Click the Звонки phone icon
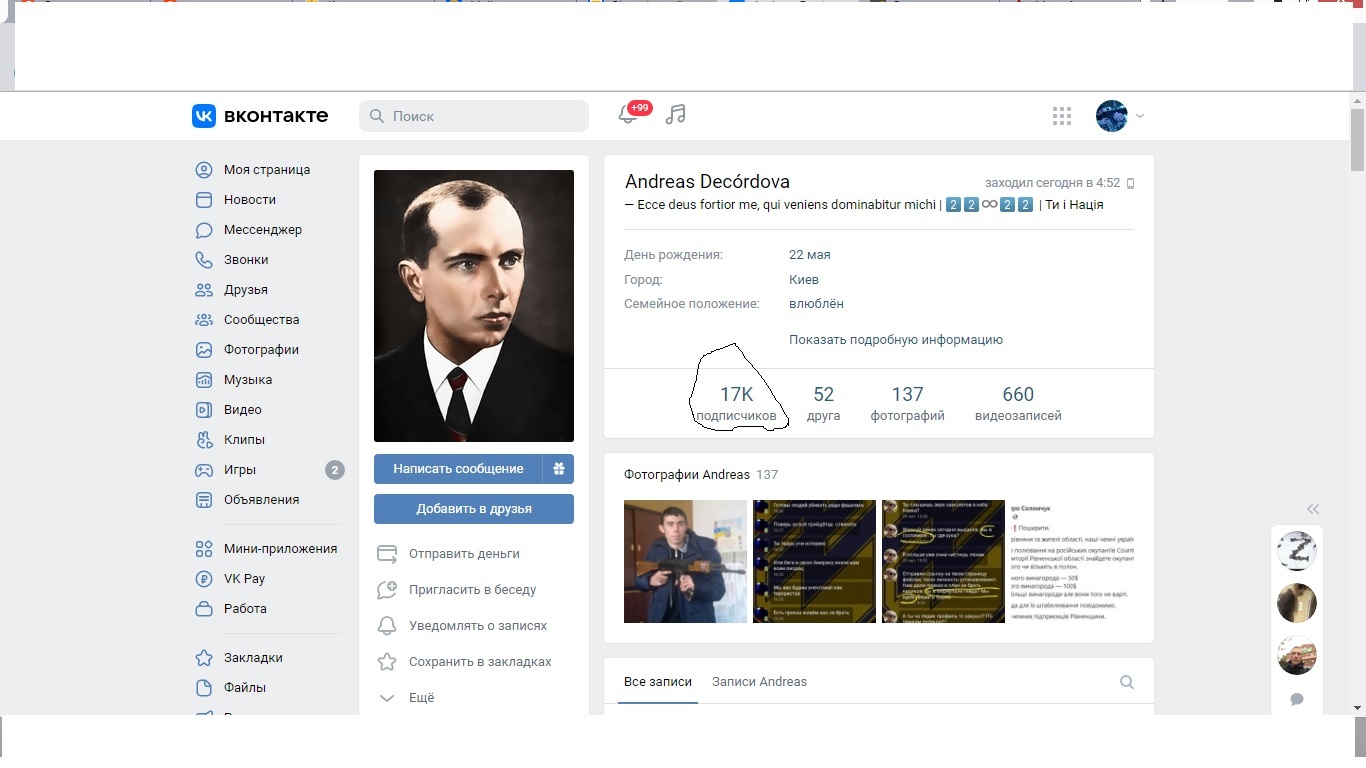 [x=204, y=260]
